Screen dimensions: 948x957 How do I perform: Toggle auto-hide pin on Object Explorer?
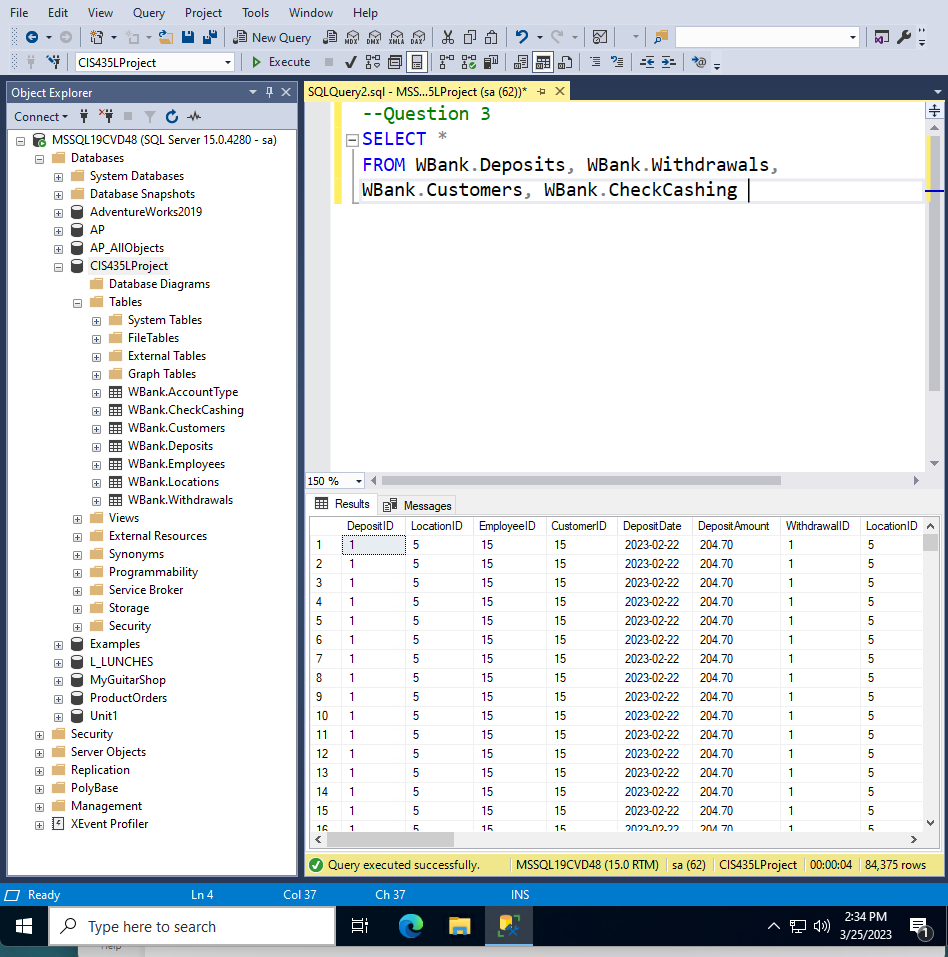[x=268, y=91]
